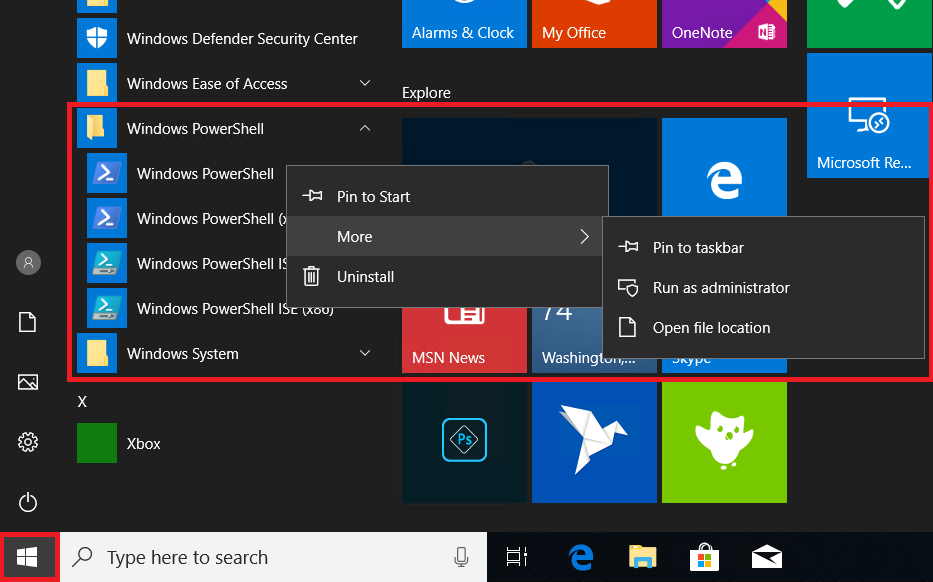Expand Windows Ease of Access chevron
933x582 pixels.
pos(365,83)
